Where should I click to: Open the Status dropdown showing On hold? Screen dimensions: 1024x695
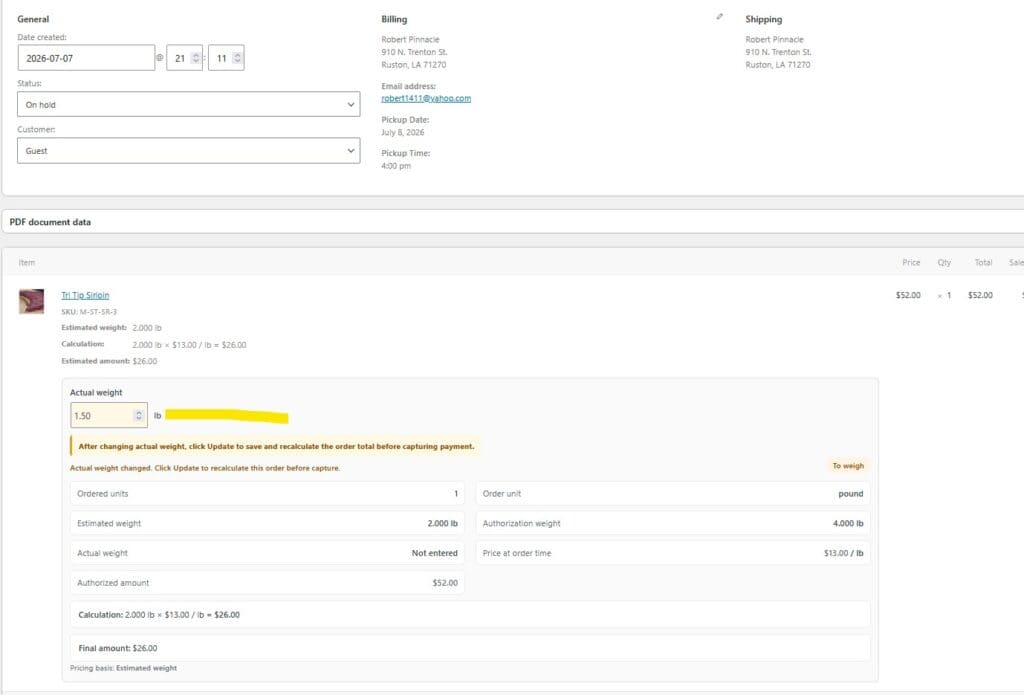tap(189, 105)
